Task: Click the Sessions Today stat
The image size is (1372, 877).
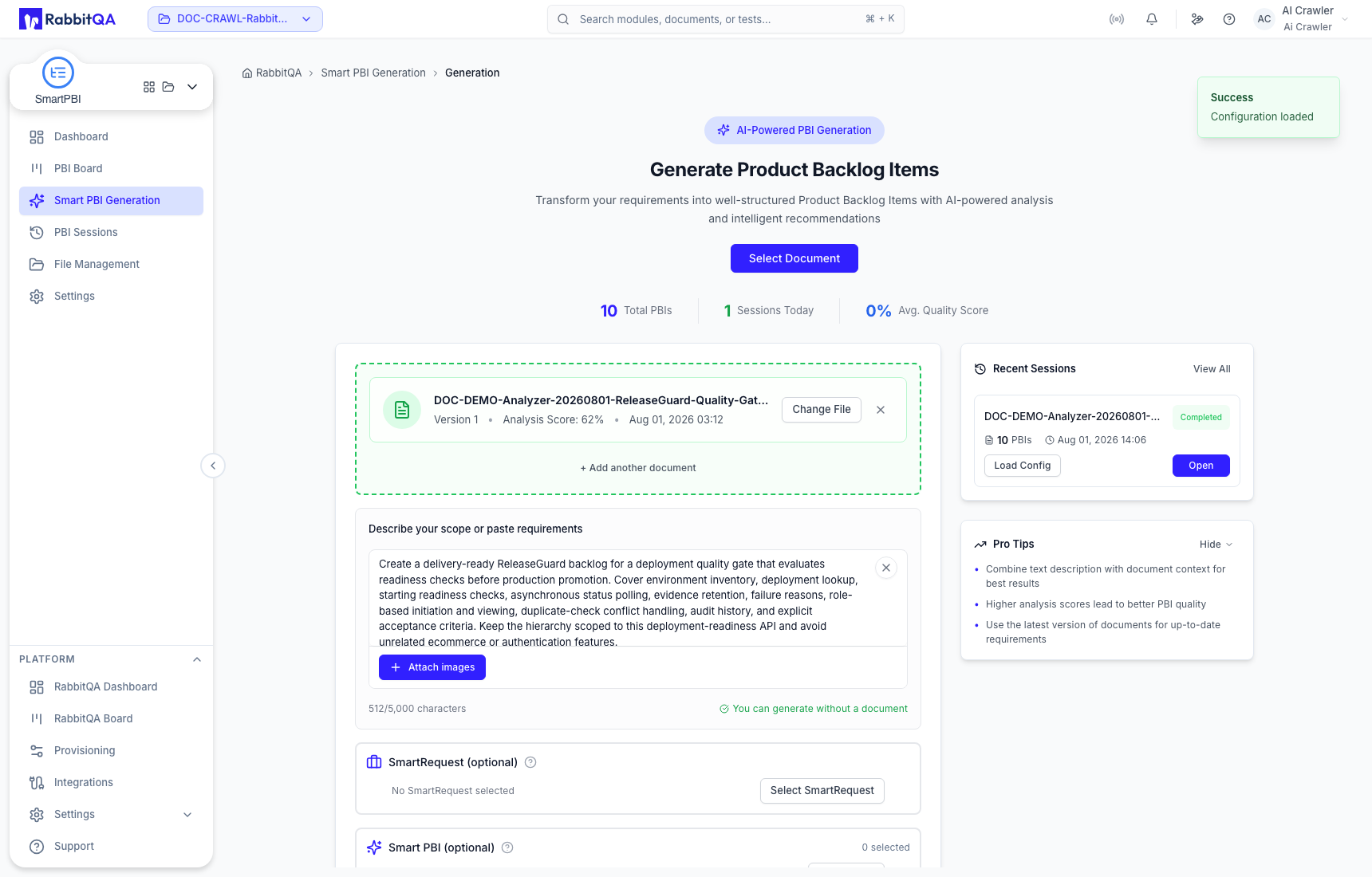Action: (769, 311)
